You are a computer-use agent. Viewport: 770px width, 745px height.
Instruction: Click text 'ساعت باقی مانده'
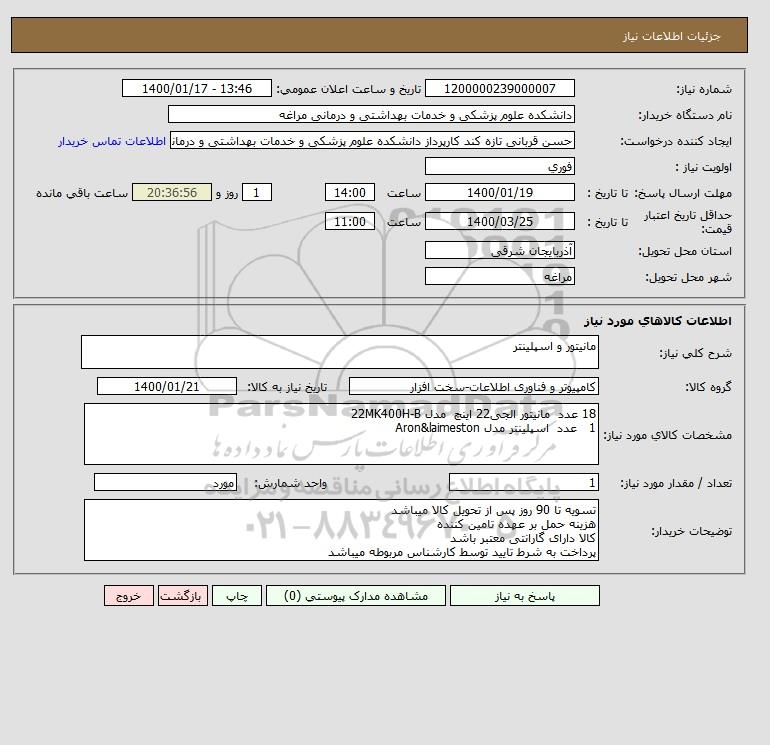82,193
